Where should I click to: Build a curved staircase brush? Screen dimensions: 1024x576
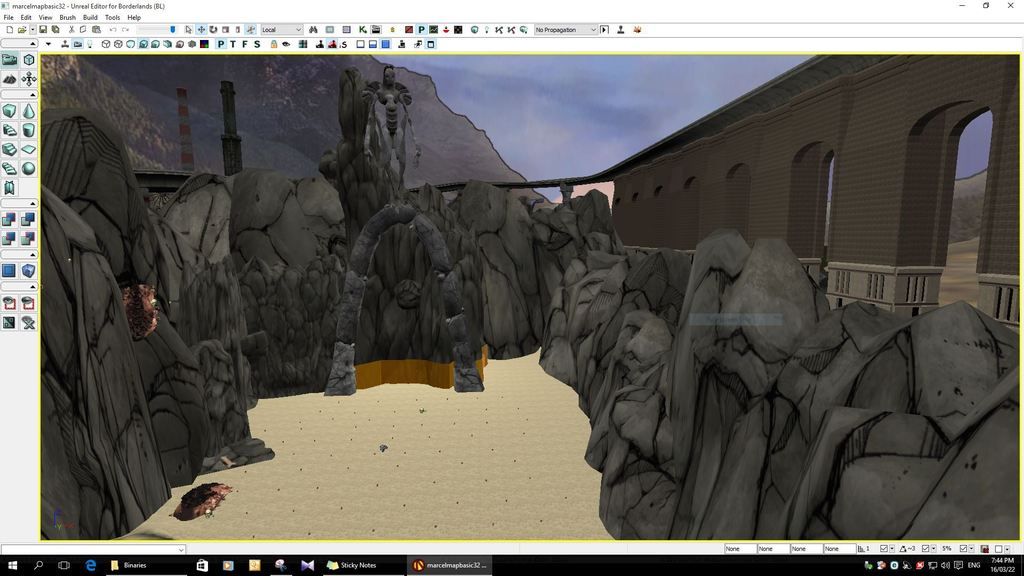tap(10, 131)
